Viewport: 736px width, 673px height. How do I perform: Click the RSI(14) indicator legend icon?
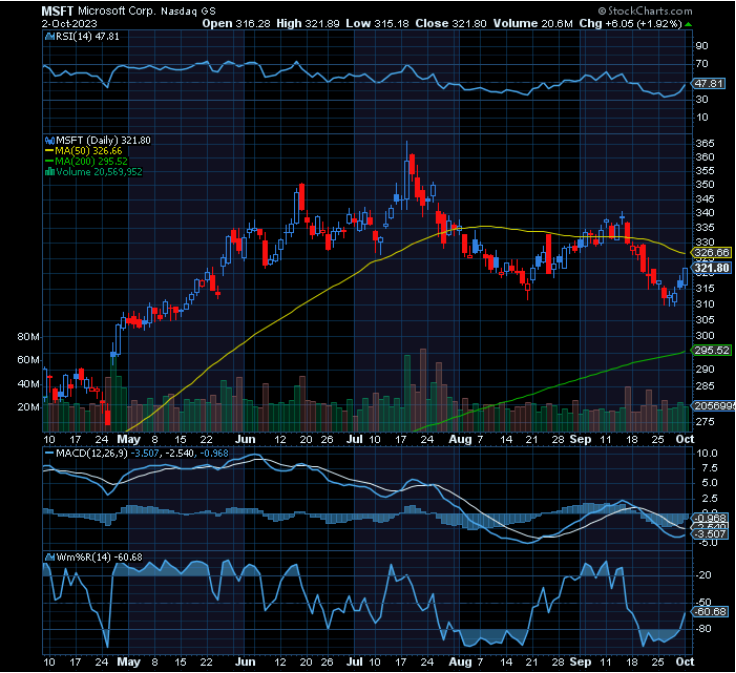tap(50, 37)
